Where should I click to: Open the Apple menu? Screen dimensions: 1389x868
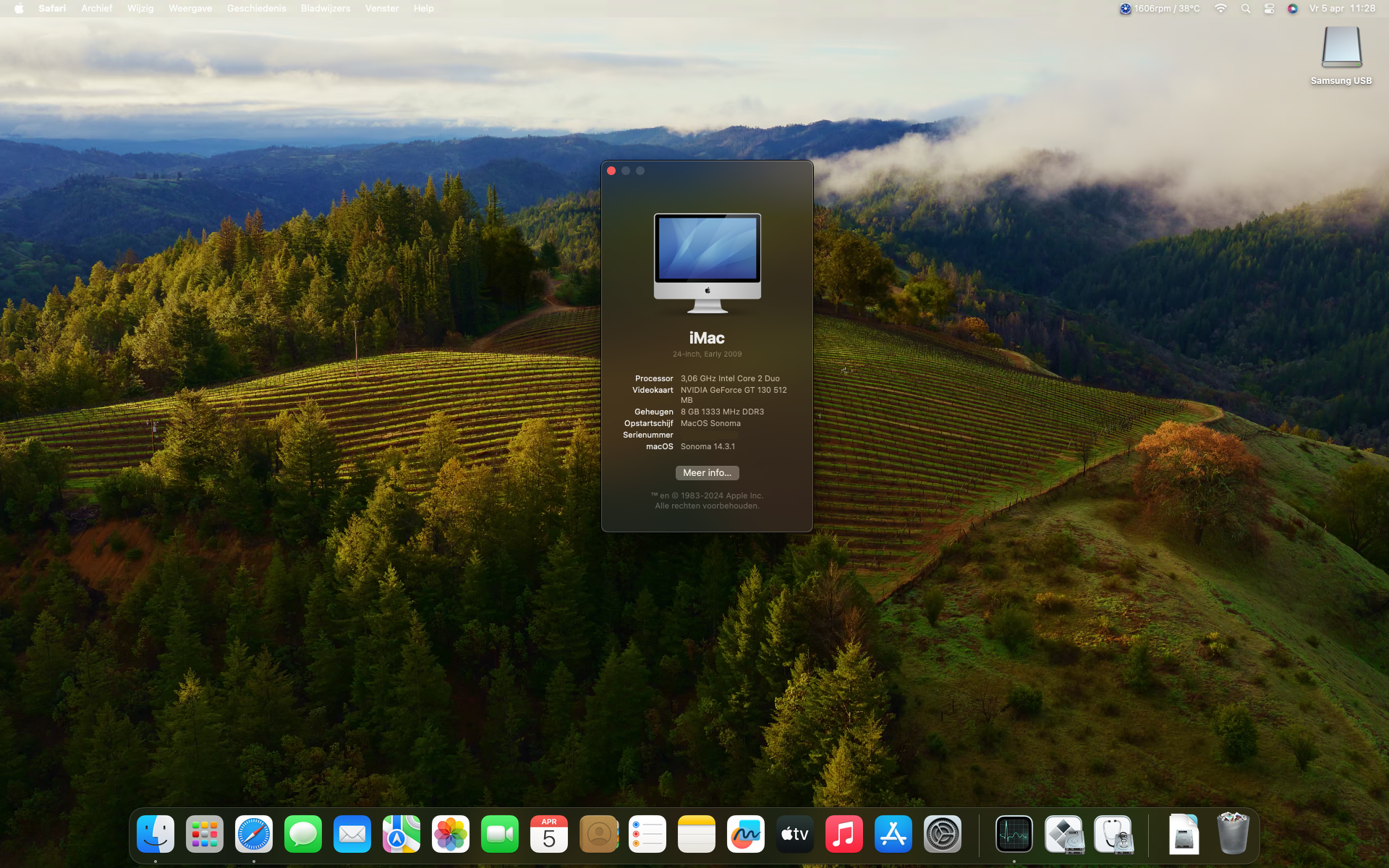[x=19, y=9]
